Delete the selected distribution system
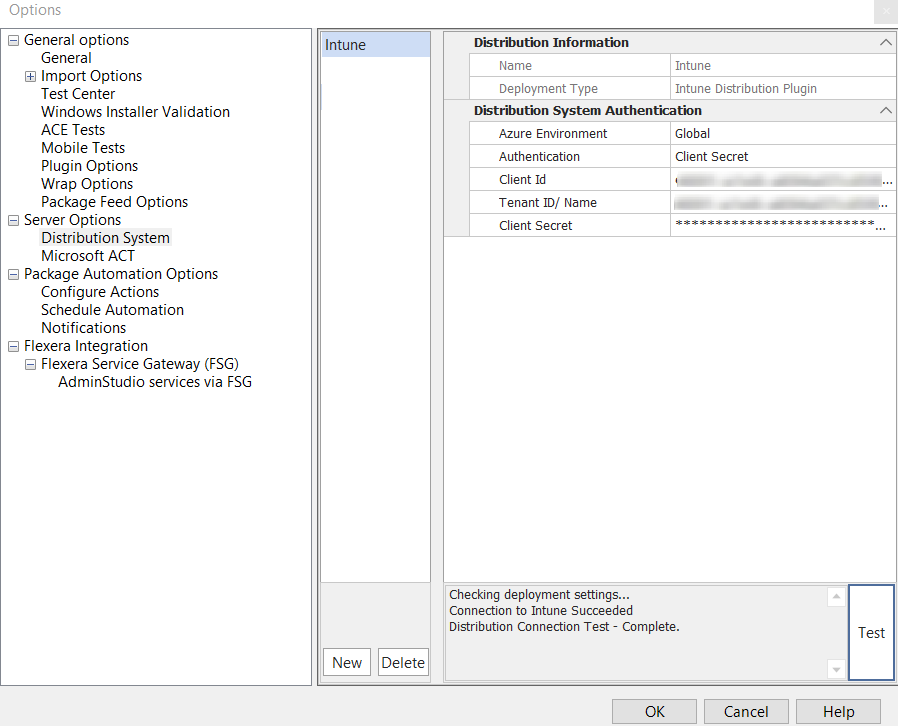Viewport: 898px width, 726px height. pyautogui.click(x=403, y=662)
